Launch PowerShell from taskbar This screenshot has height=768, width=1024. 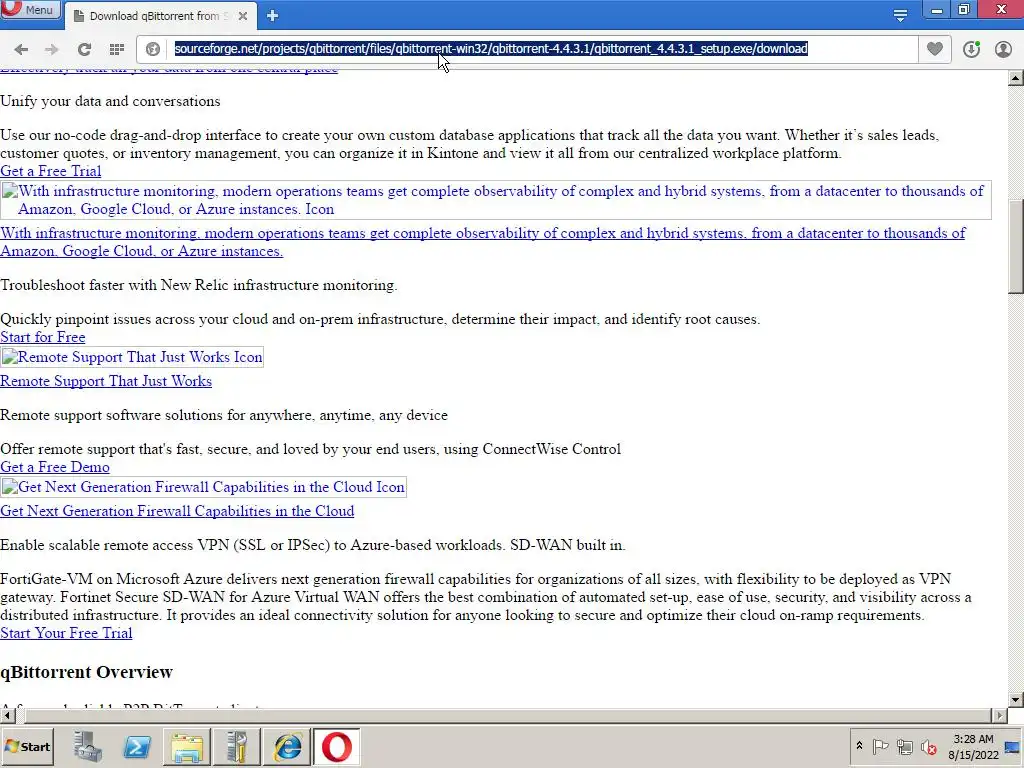pyautogui.click(x=137, y=746)
